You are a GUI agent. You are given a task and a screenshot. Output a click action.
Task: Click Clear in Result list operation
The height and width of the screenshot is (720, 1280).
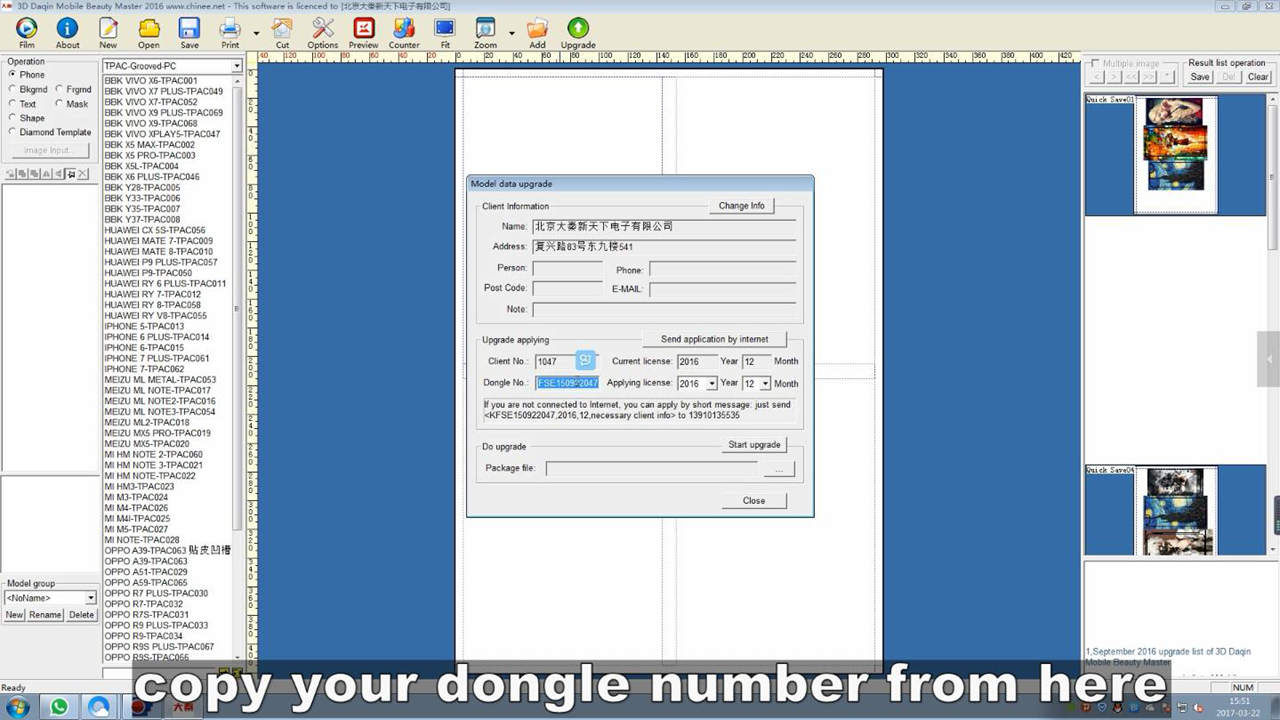tap(1258, 77)
